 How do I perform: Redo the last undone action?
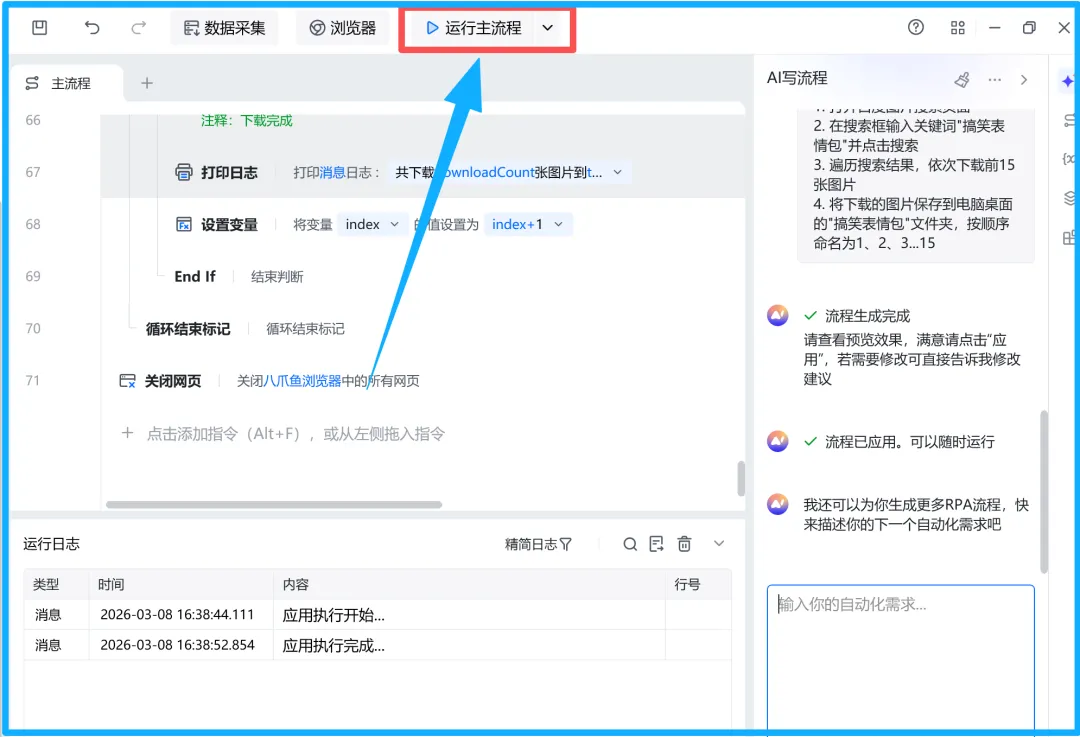[x=138, y=28]
